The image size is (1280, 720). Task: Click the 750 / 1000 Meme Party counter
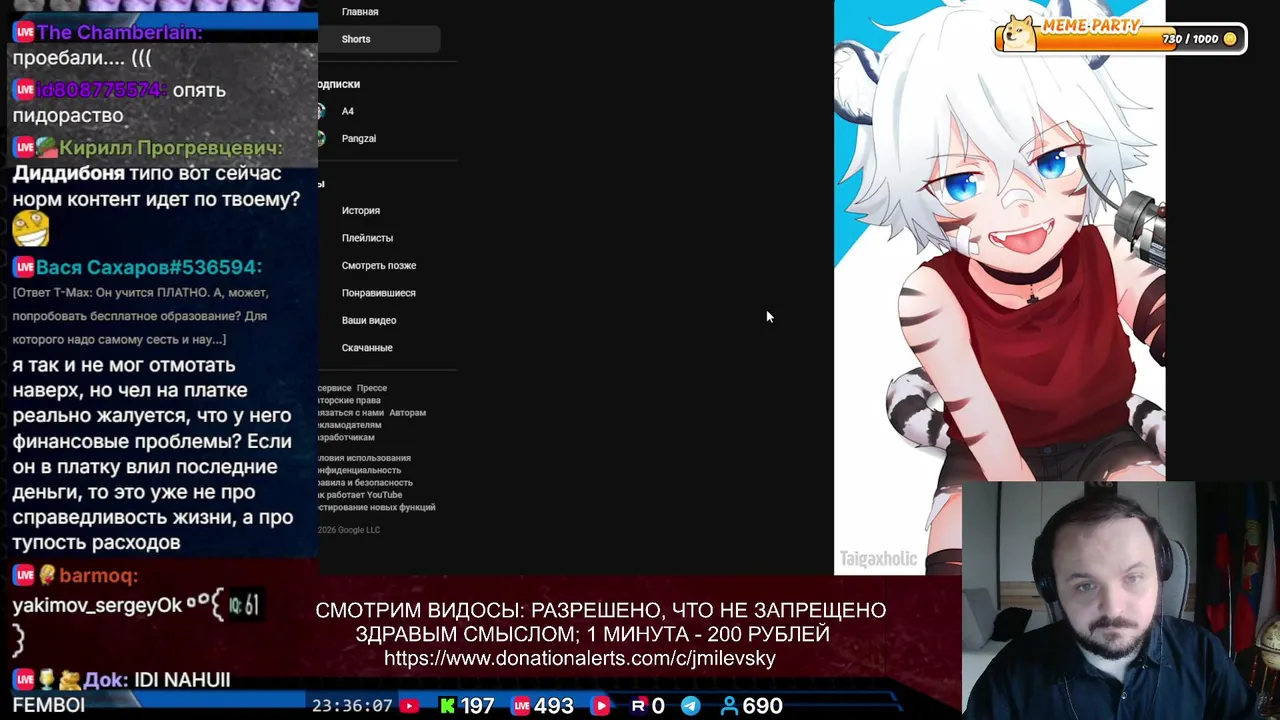1190,39
